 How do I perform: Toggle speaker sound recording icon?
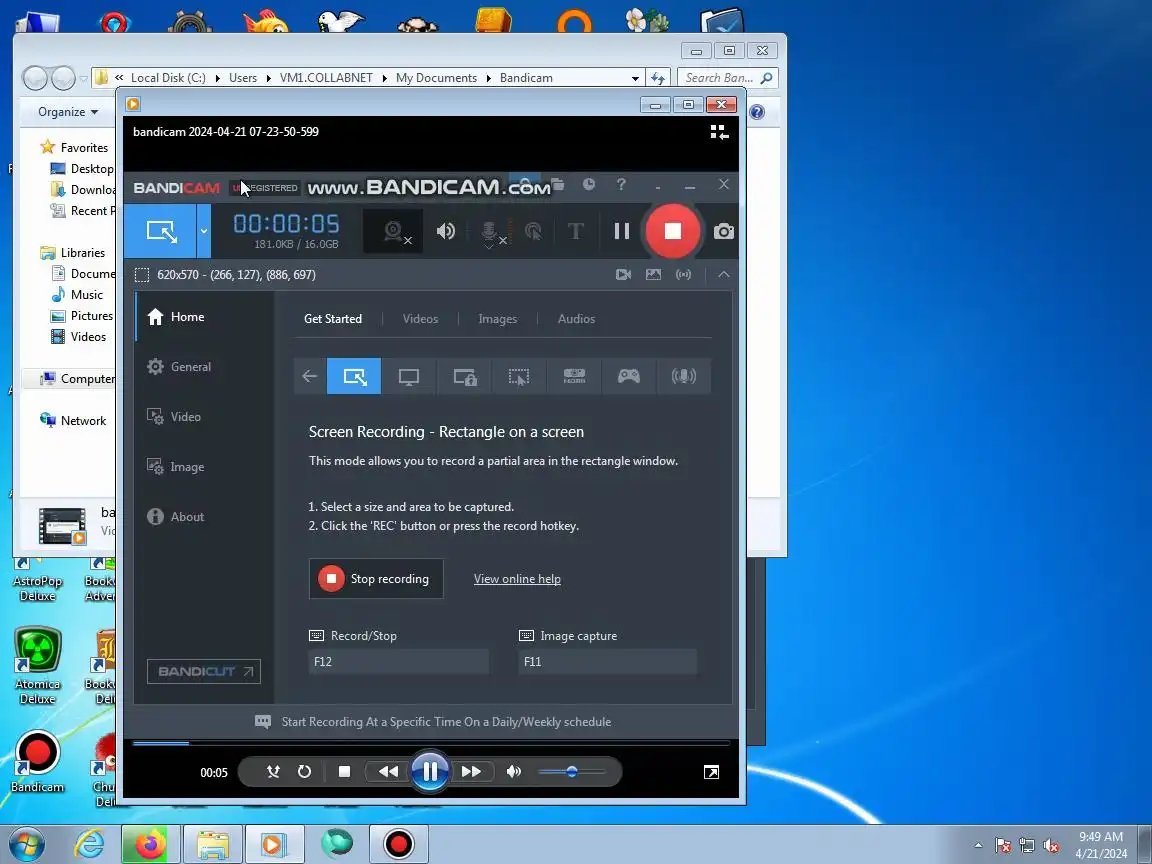click(x=446, y=231)
